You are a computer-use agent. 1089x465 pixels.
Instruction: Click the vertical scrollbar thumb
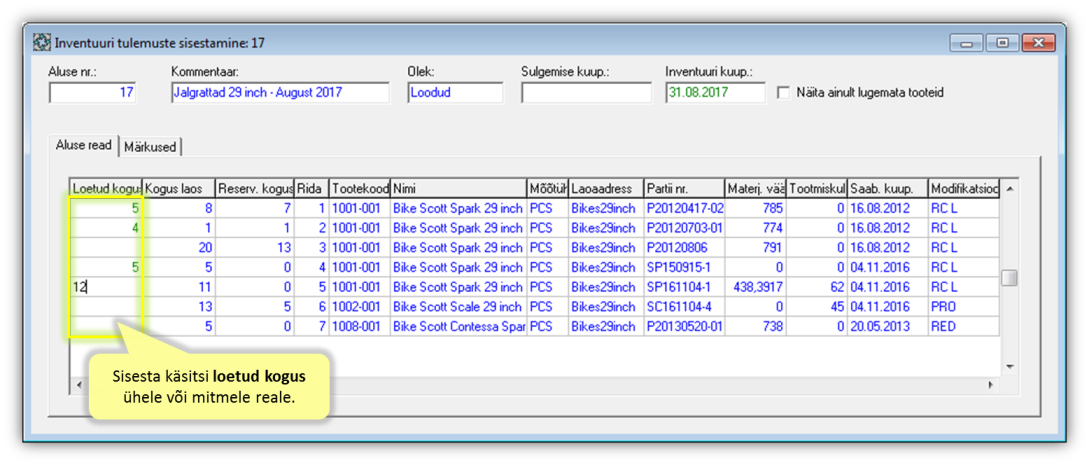tap(1009, 278)
